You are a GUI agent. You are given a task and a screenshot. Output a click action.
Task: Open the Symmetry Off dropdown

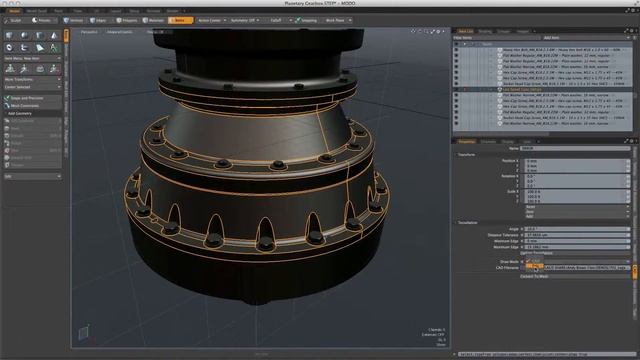pyautogui.click(x=244, y=20)
